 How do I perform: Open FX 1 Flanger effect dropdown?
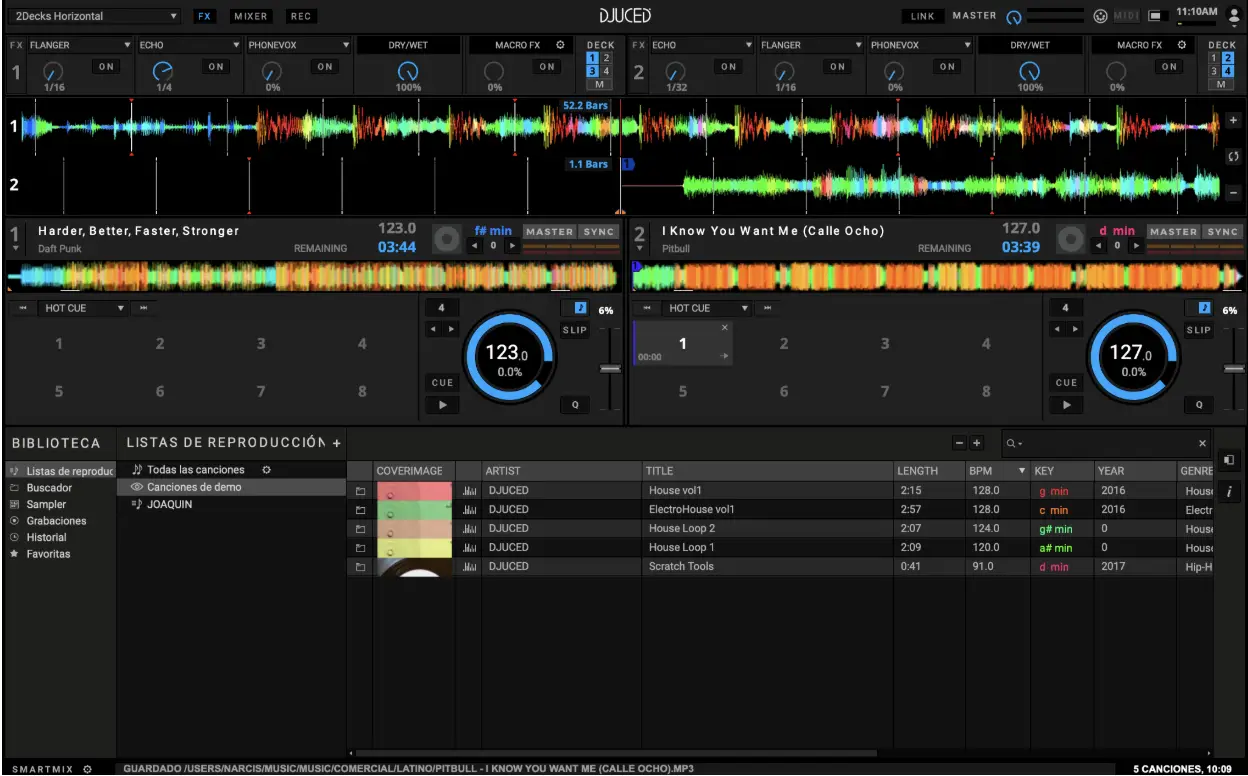80,45
